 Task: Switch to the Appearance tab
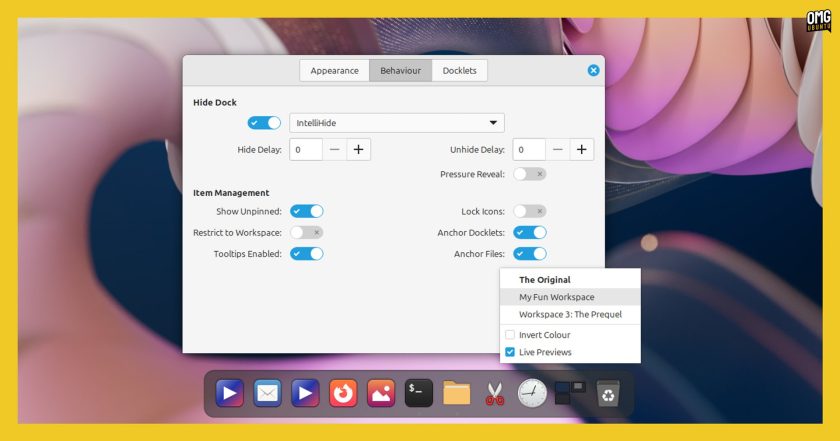(x=334, y=71)
